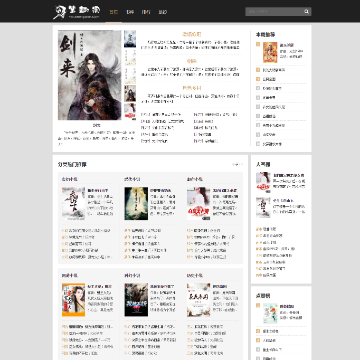Open the large 剑来 featured book cover
This screenshot has height=360, width=360.
point(90,75)
